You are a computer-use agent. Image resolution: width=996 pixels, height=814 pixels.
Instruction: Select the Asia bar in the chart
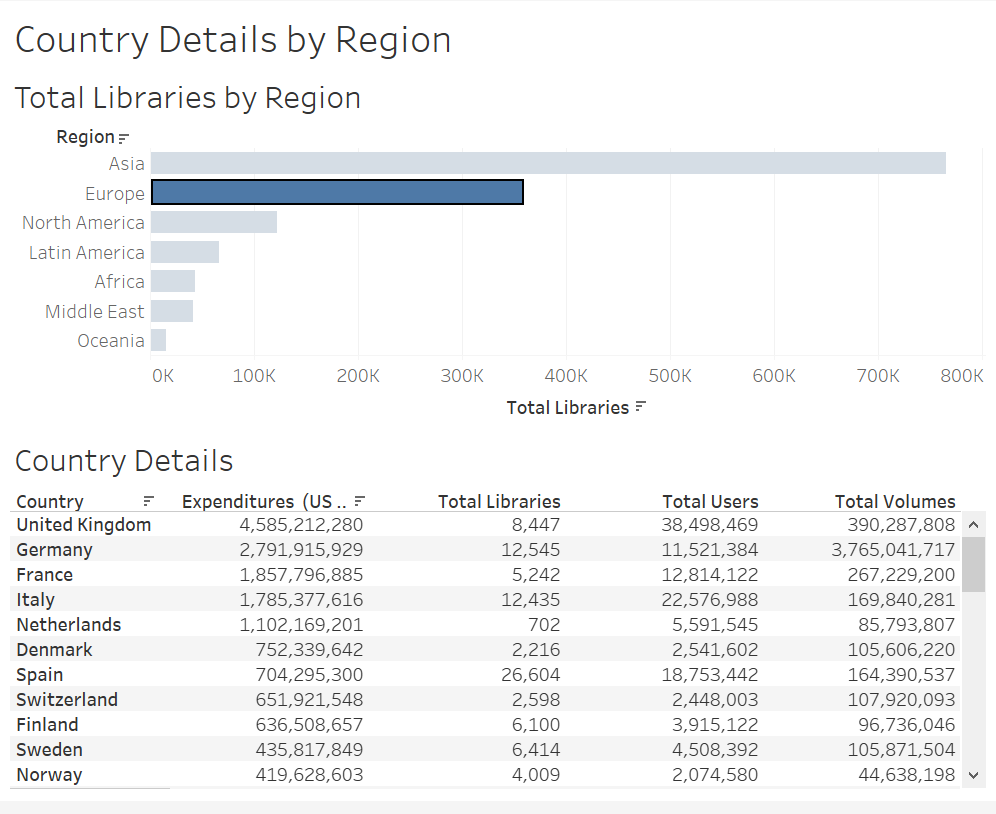[550, 162]
